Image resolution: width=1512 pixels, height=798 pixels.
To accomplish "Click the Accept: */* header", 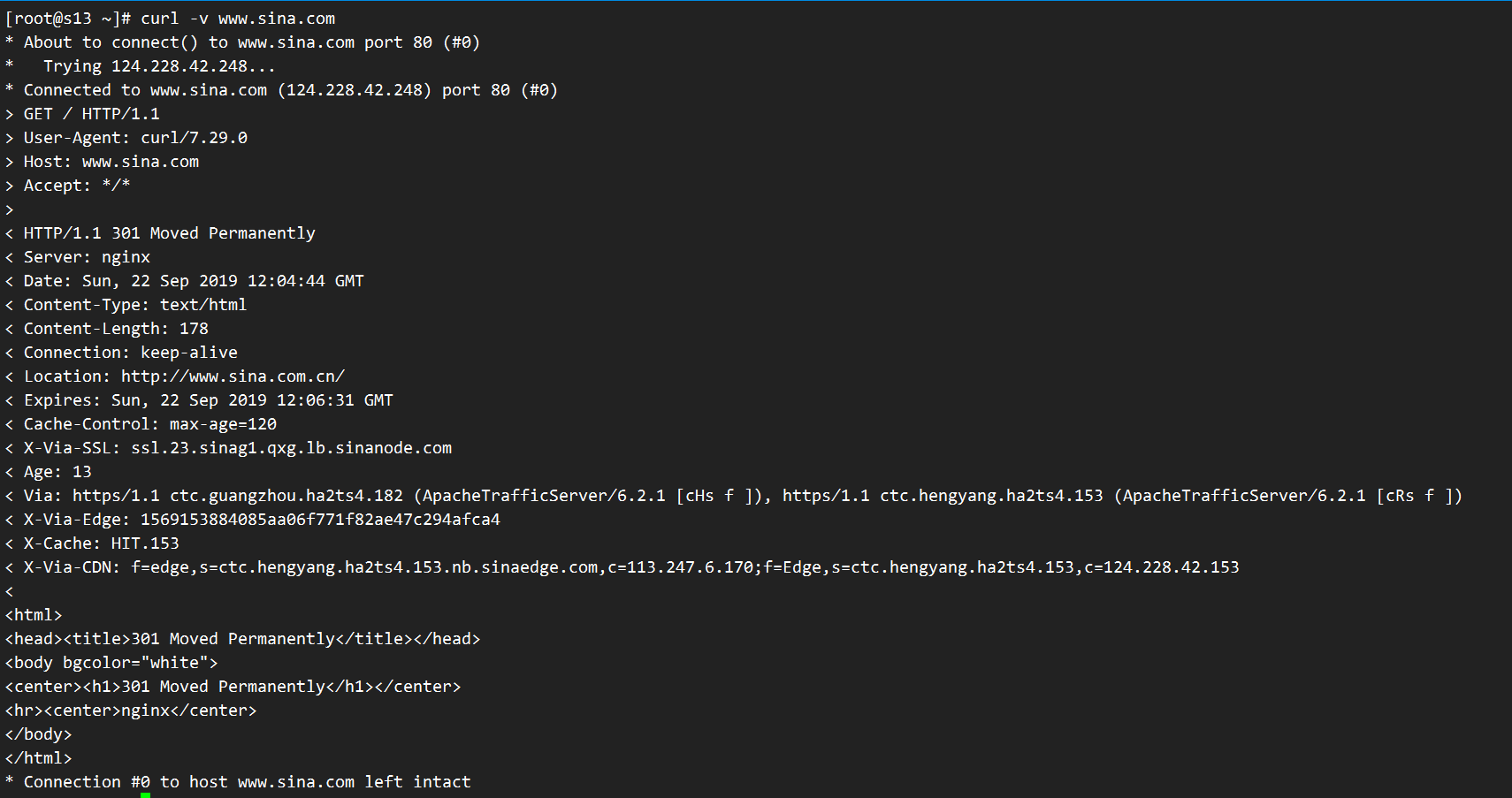I will pyautogui.click(x=77, y=186).
